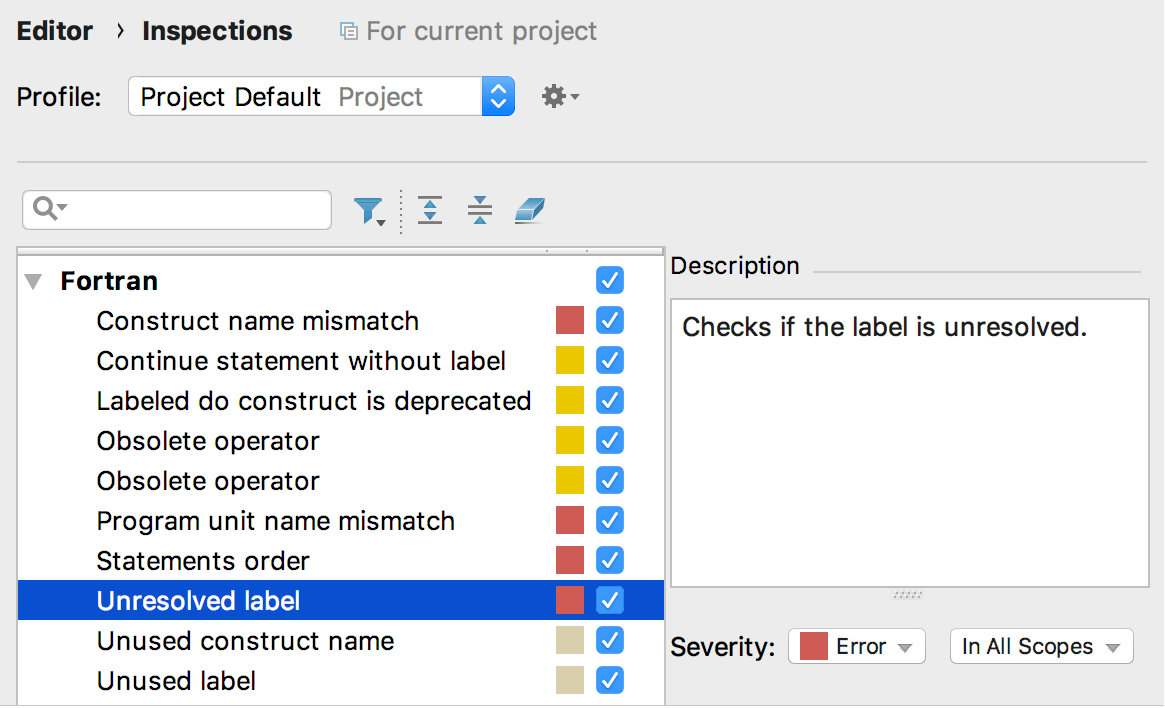
Task: Open the profile actions gear menu
Action: (556, 96)
